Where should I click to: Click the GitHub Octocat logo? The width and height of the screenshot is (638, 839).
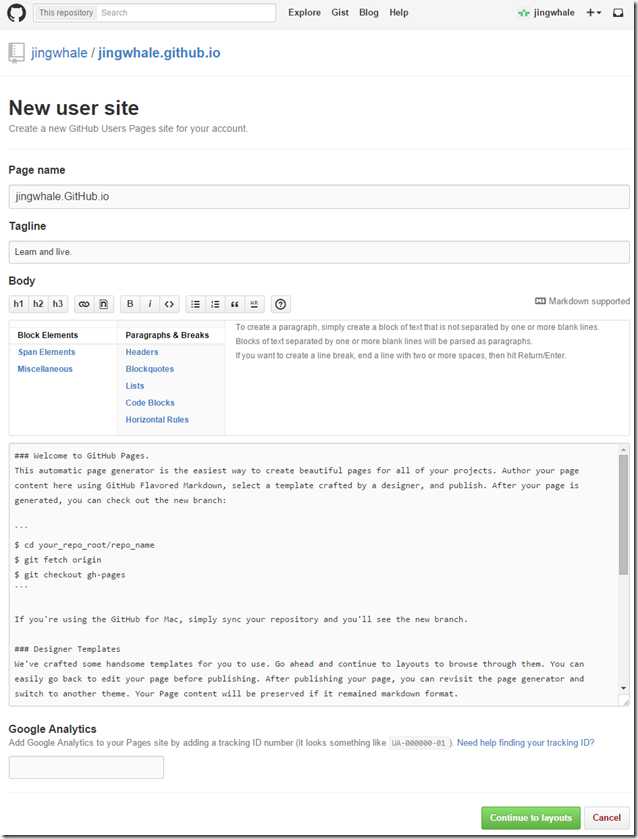coord(17,12)
